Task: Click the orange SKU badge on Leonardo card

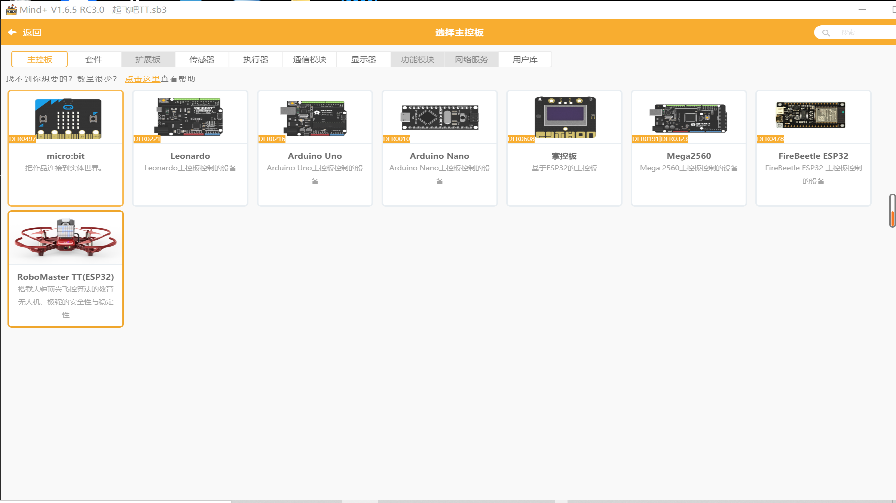Action: point(147,139)
